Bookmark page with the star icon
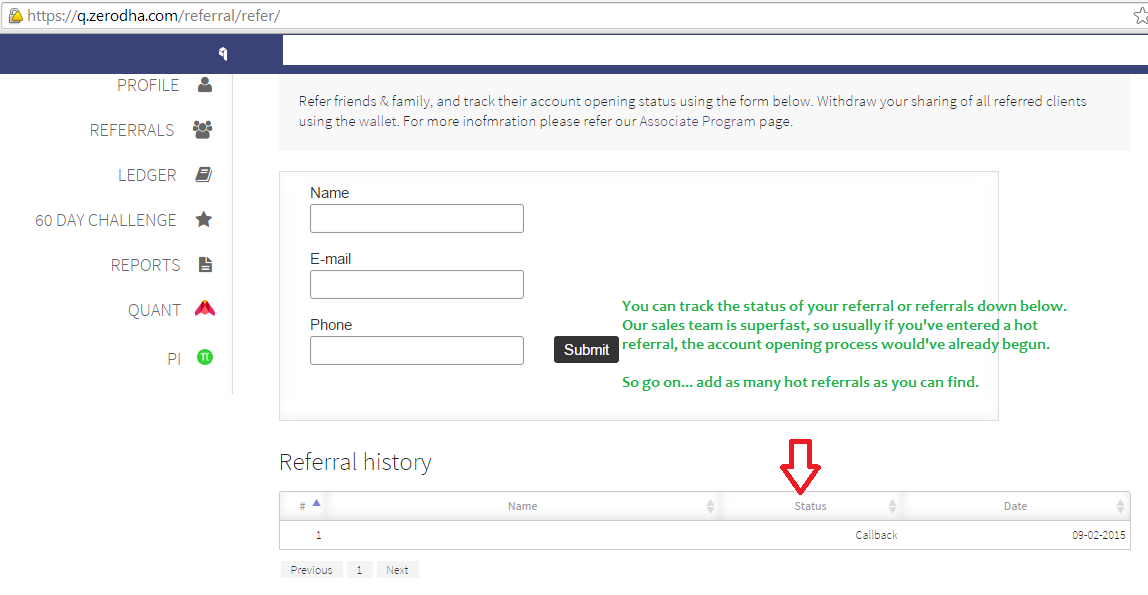The image size is (1148, 595). [1141, 16]
